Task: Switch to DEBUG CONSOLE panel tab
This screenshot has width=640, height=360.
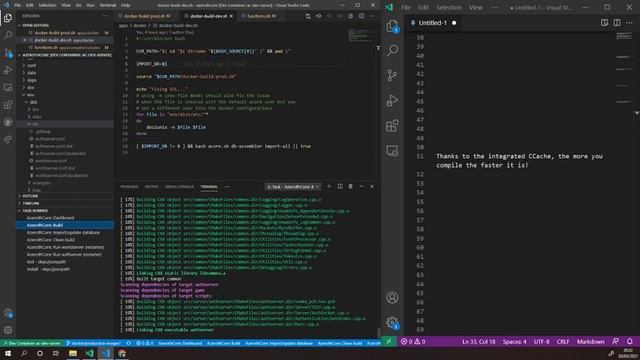Action: pos(179,187)
